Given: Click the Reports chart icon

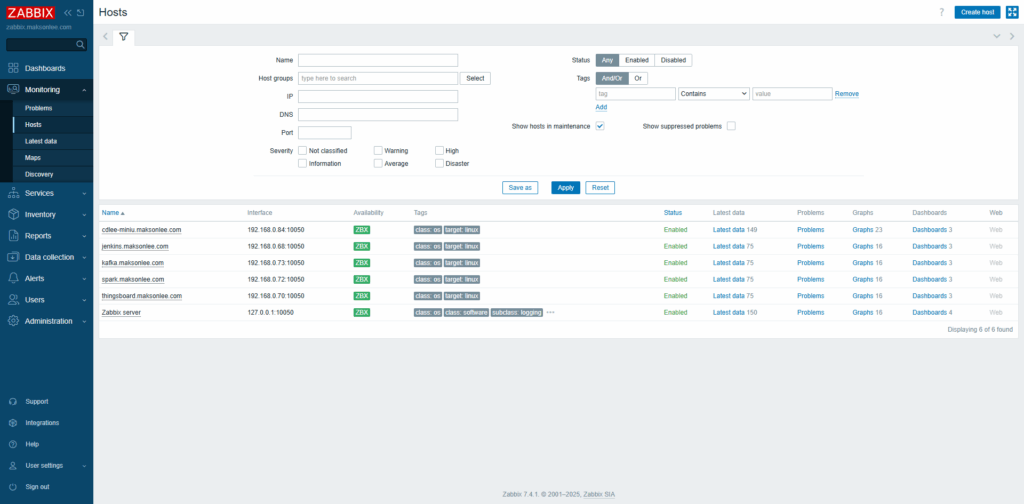Looking at the screenshot, I should pos(13,236).
